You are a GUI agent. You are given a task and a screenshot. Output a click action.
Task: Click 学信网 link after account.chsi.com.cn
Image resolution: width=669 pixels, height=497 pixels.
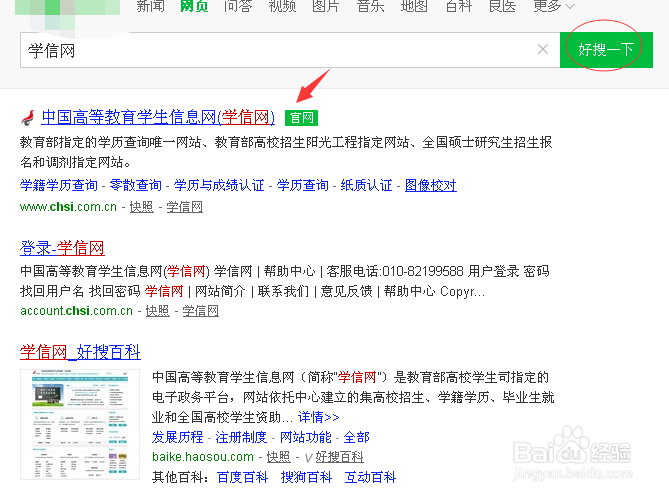point(201,311)
